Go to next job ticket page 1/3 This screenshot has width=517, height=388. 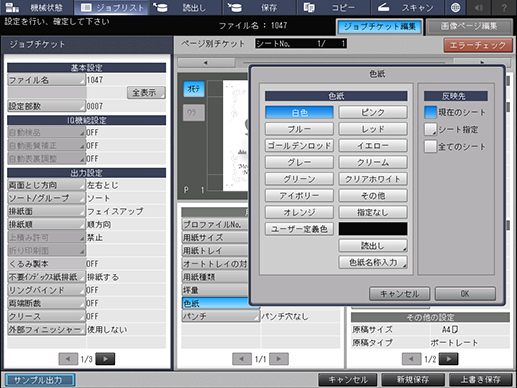(105, 359)
